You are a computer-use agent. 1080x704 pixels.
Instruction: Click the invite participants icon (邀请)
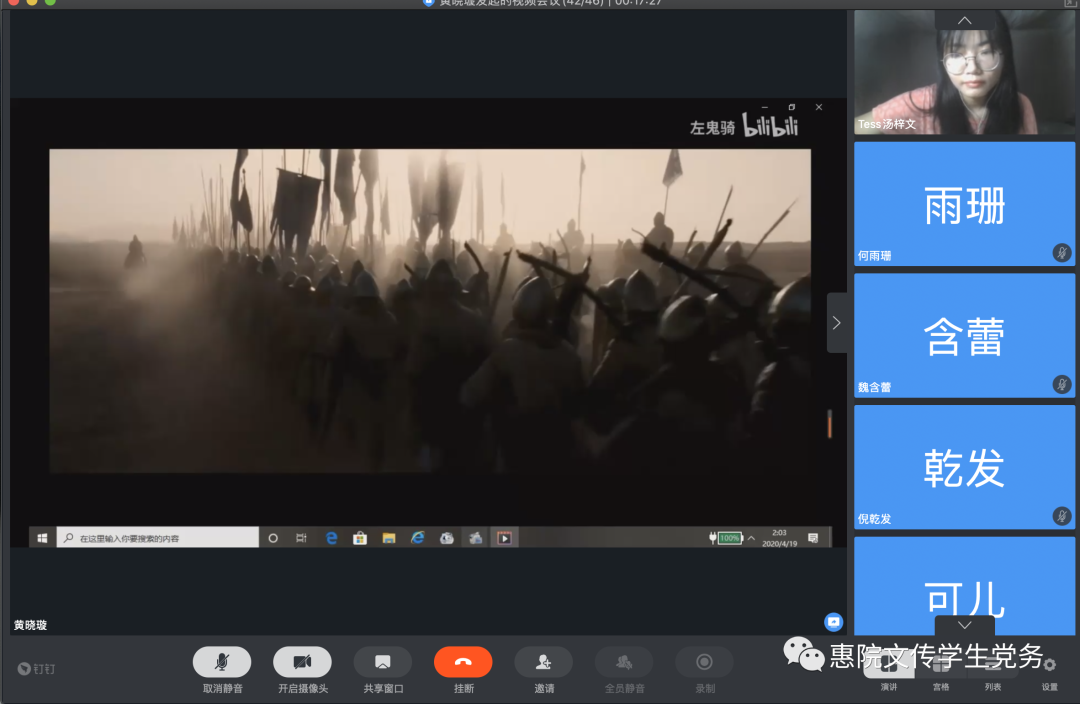point(543,662)
